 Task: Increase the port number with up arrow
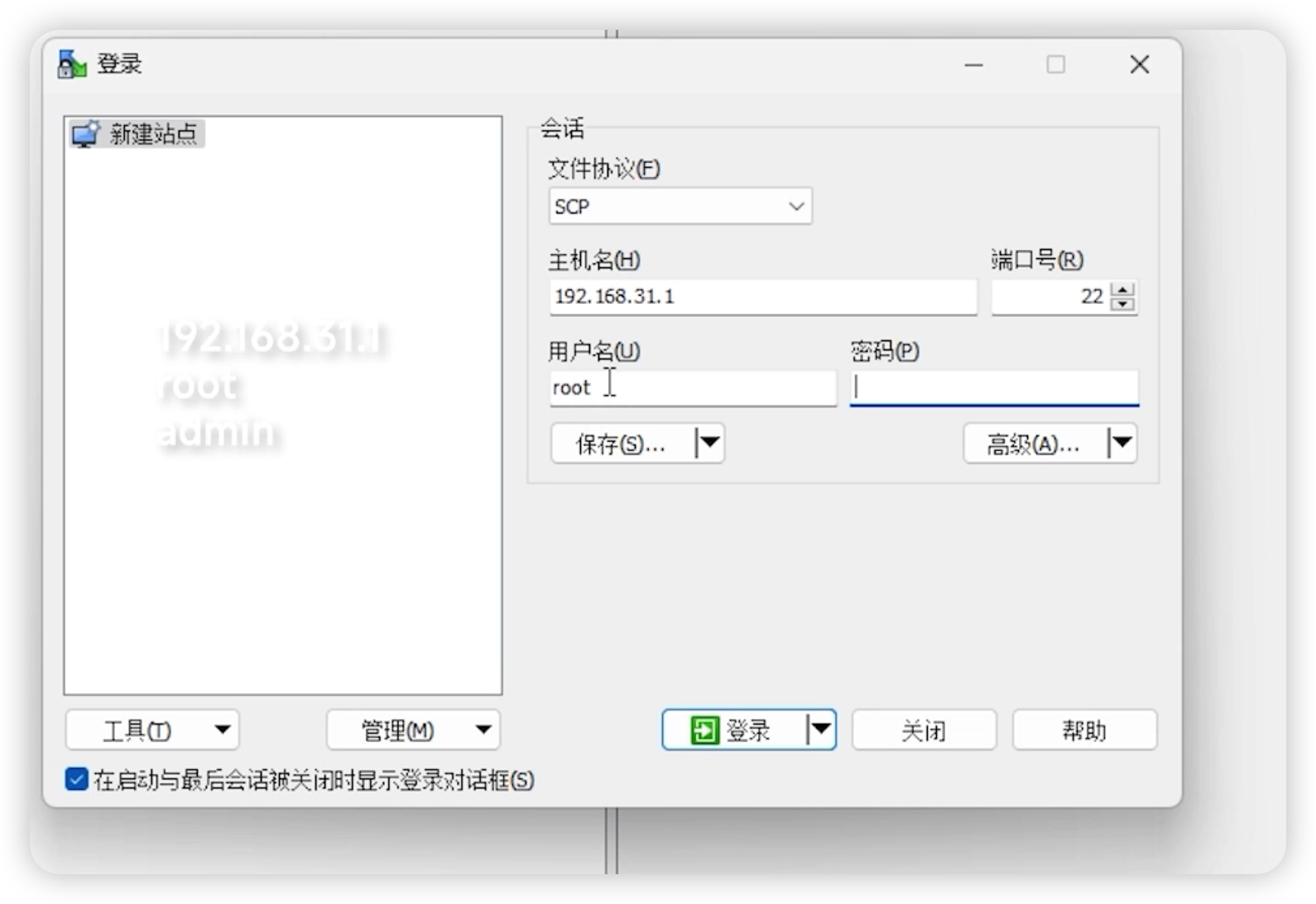click(1123, 289)
